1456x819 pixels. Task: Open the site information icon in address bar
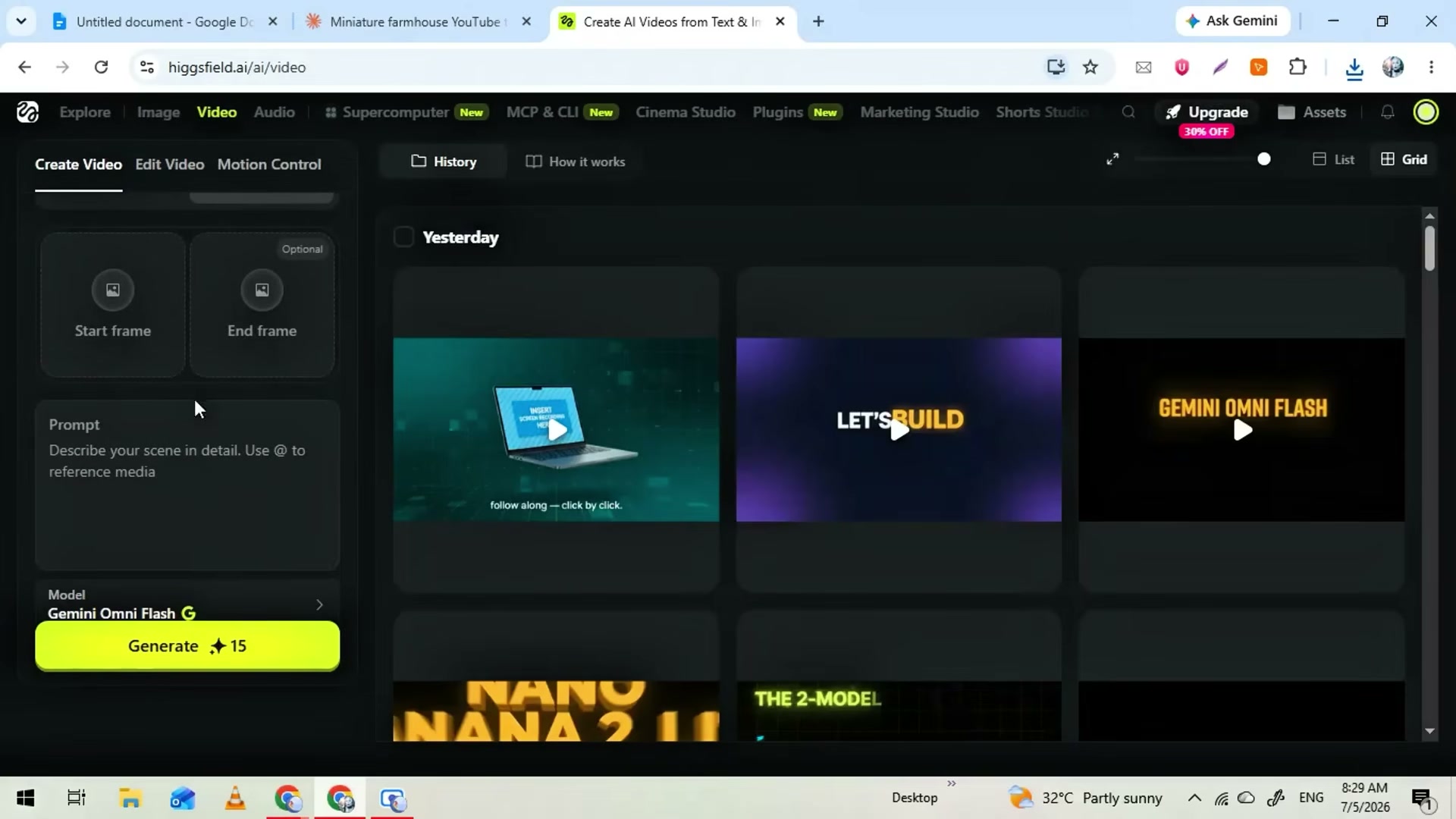[147, 67]
